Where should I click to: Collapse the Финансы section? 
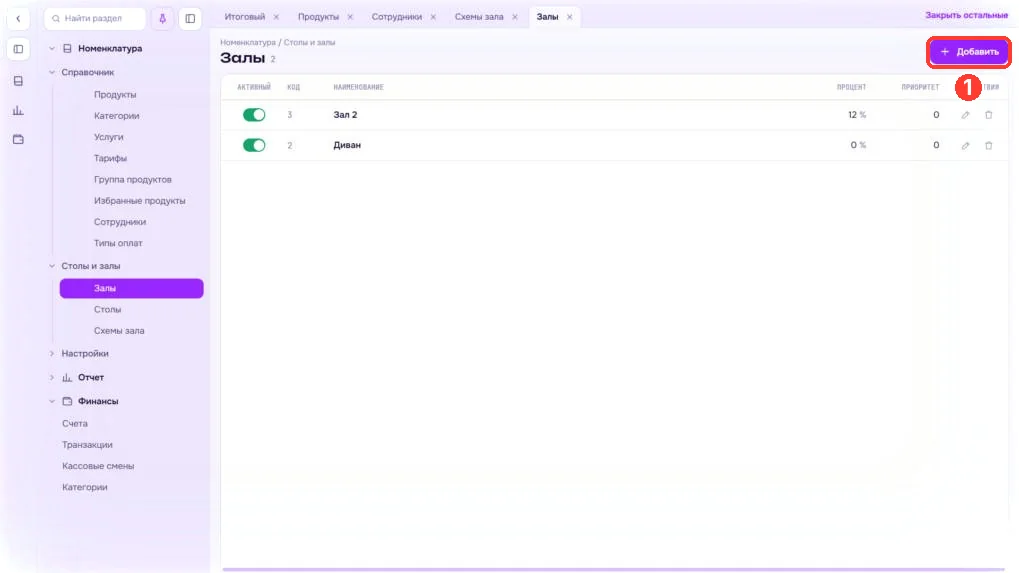52,401
